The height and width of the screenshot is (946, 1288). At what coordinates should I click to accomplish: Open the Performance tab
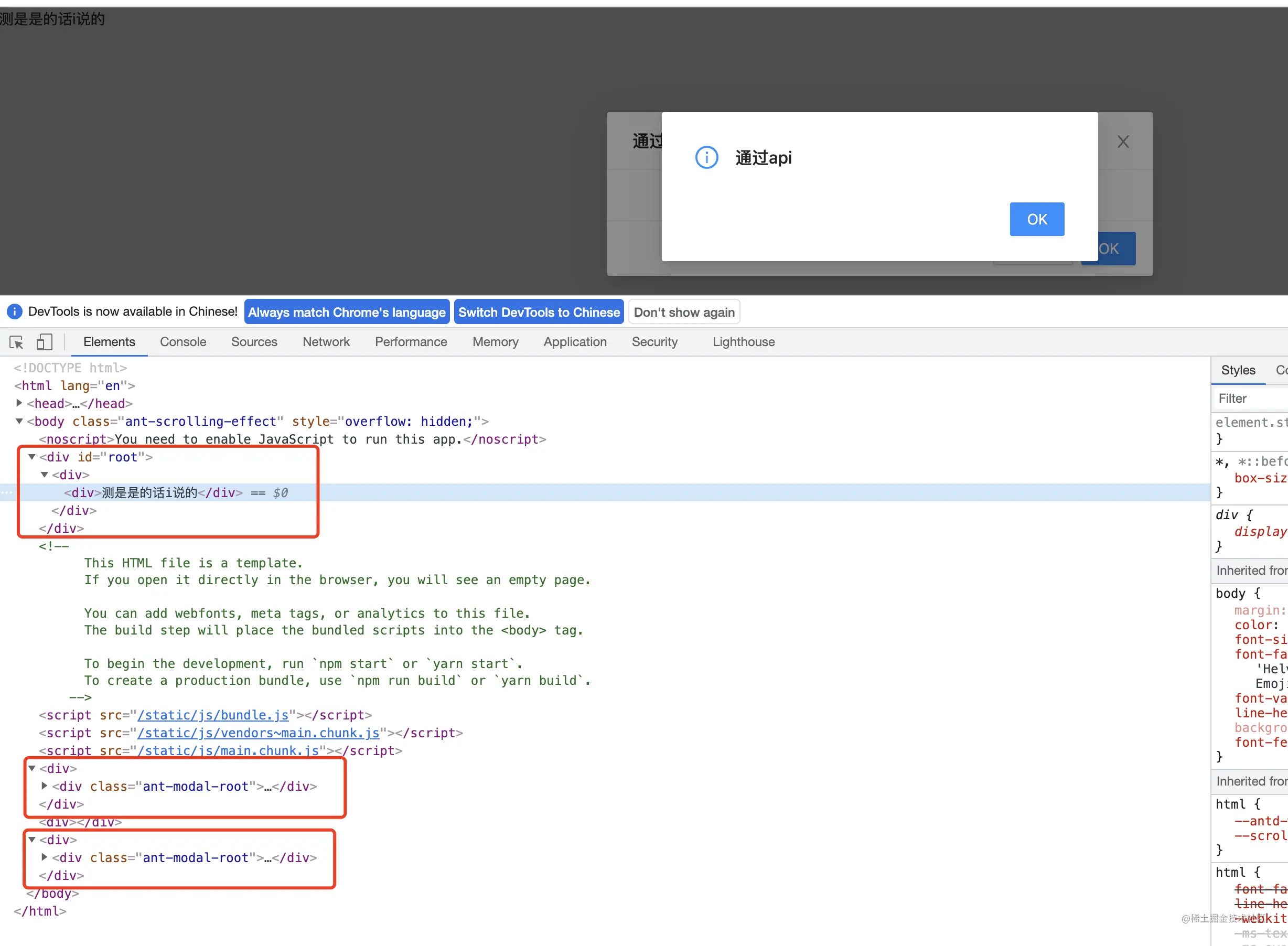[411, 342]
